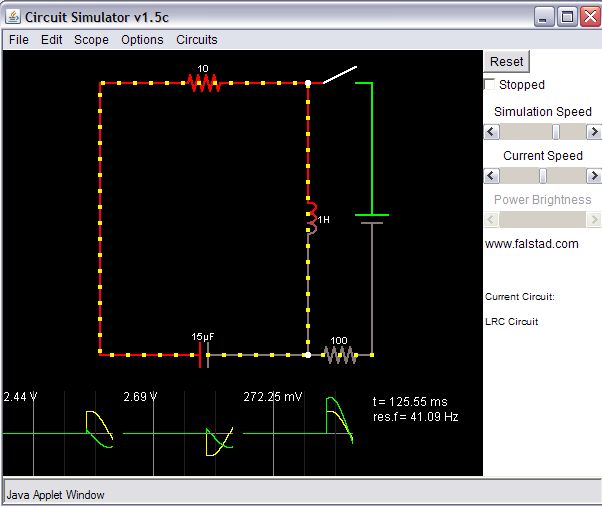The width and height of the screenshot is (602, 507).
Task: Open the Options menu
Action: 142,40
